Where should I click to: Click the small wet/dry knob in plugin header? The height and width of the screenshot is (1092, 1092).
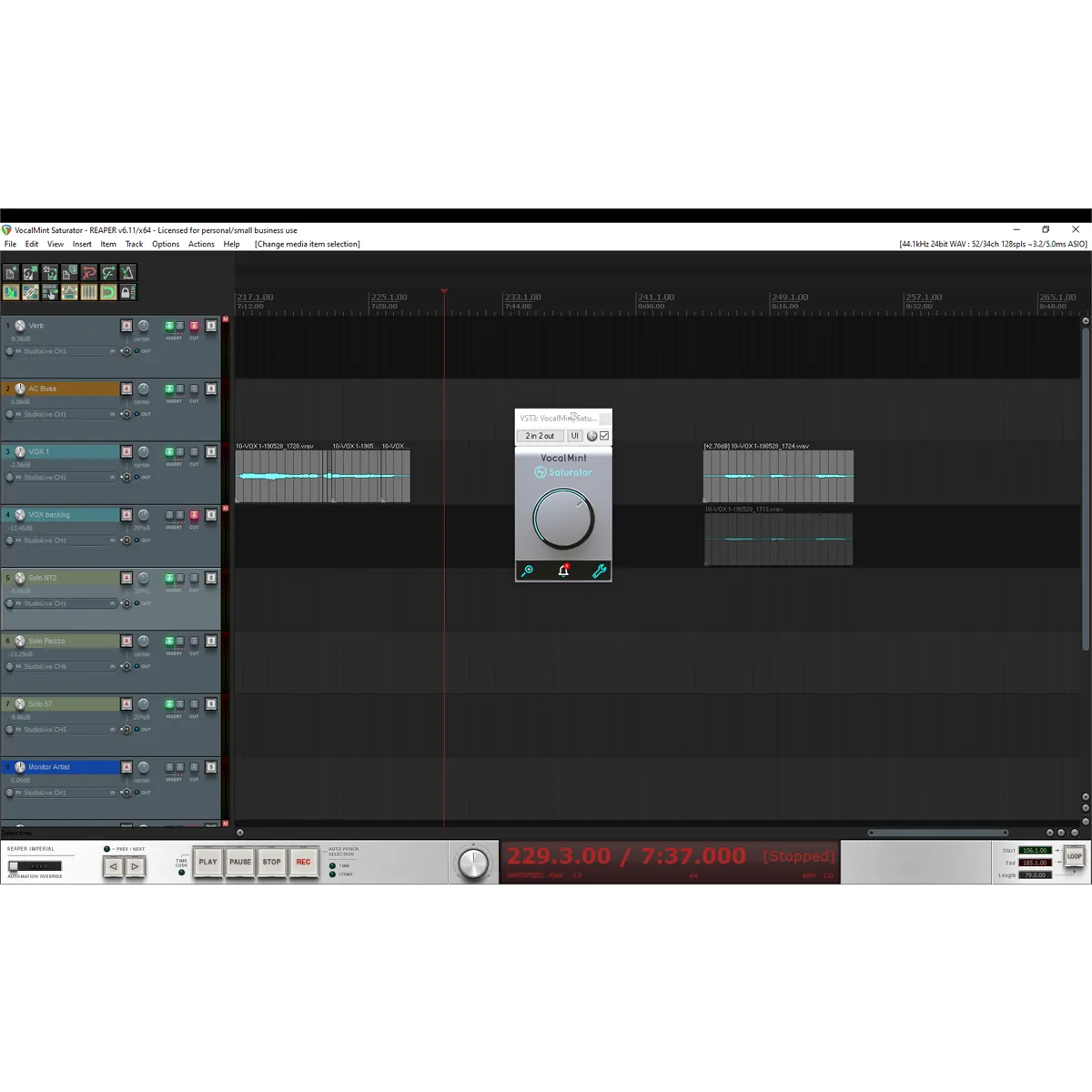point(592,436)
